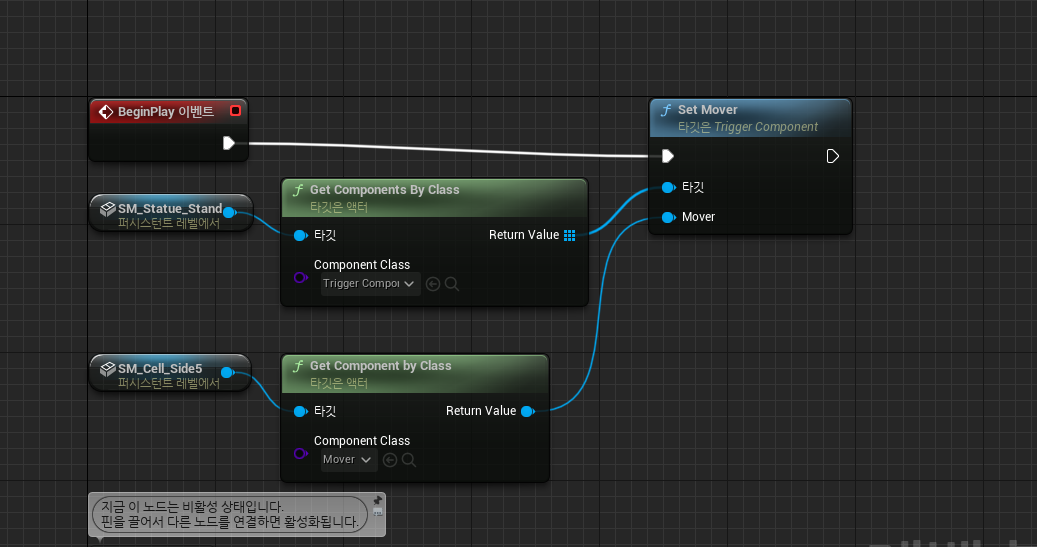Click Set Mover execution output pin
Image resolution: width=1037 pixels, height=547 pixels.
(833, 156)
